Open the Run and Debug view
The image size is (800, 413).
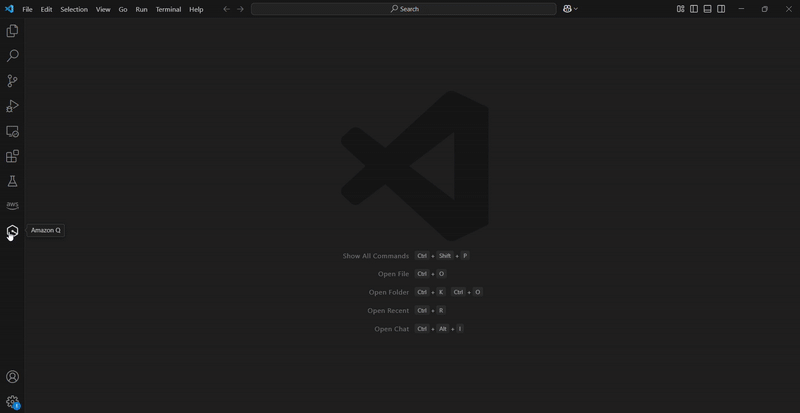(x=12, y=106)
